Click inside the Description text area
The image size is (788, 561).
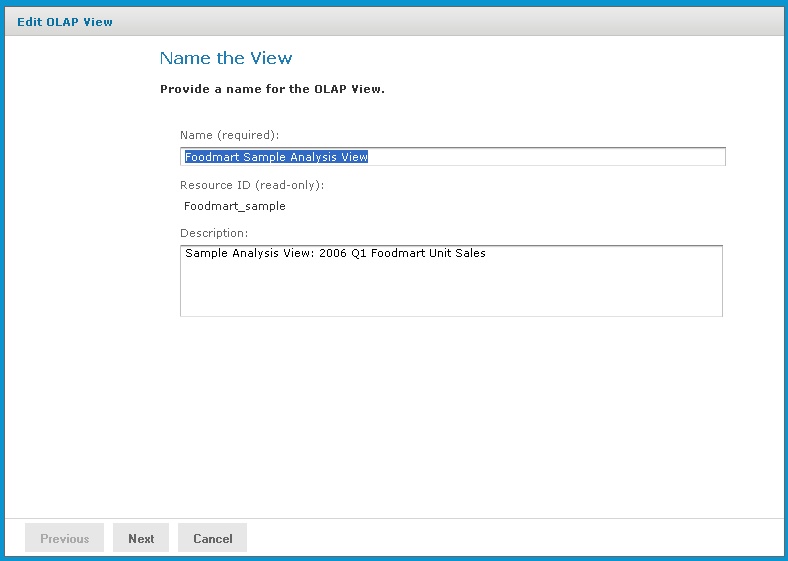[451, 281]
